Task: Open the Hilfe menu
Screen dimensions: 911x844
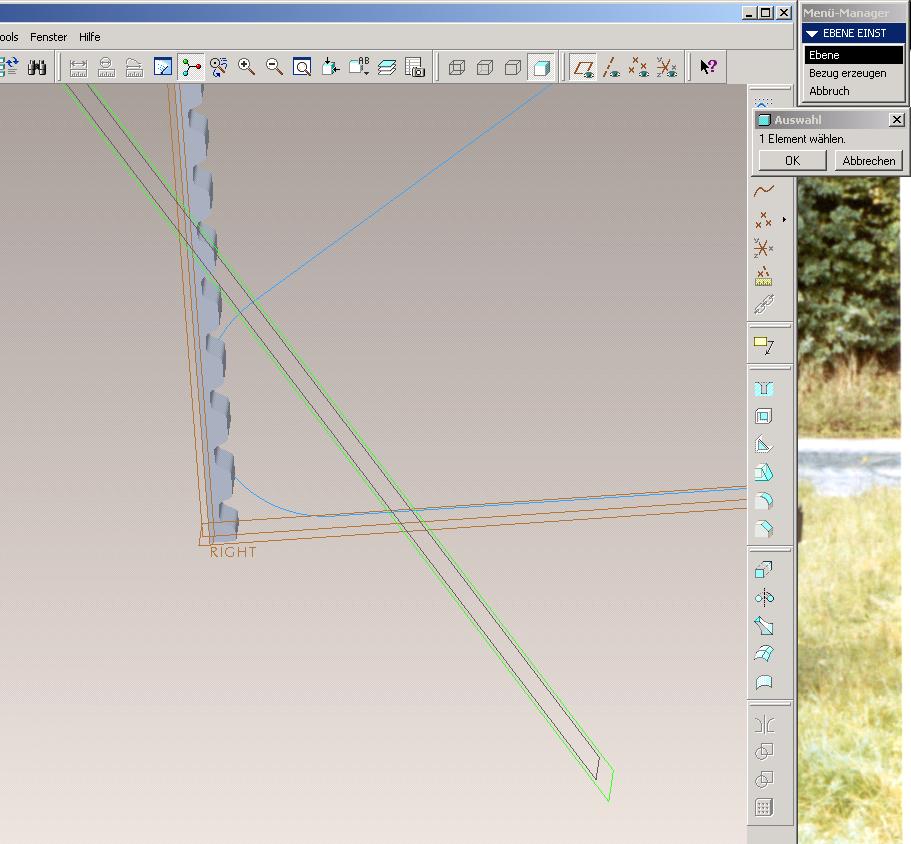Action: (89, 37)
